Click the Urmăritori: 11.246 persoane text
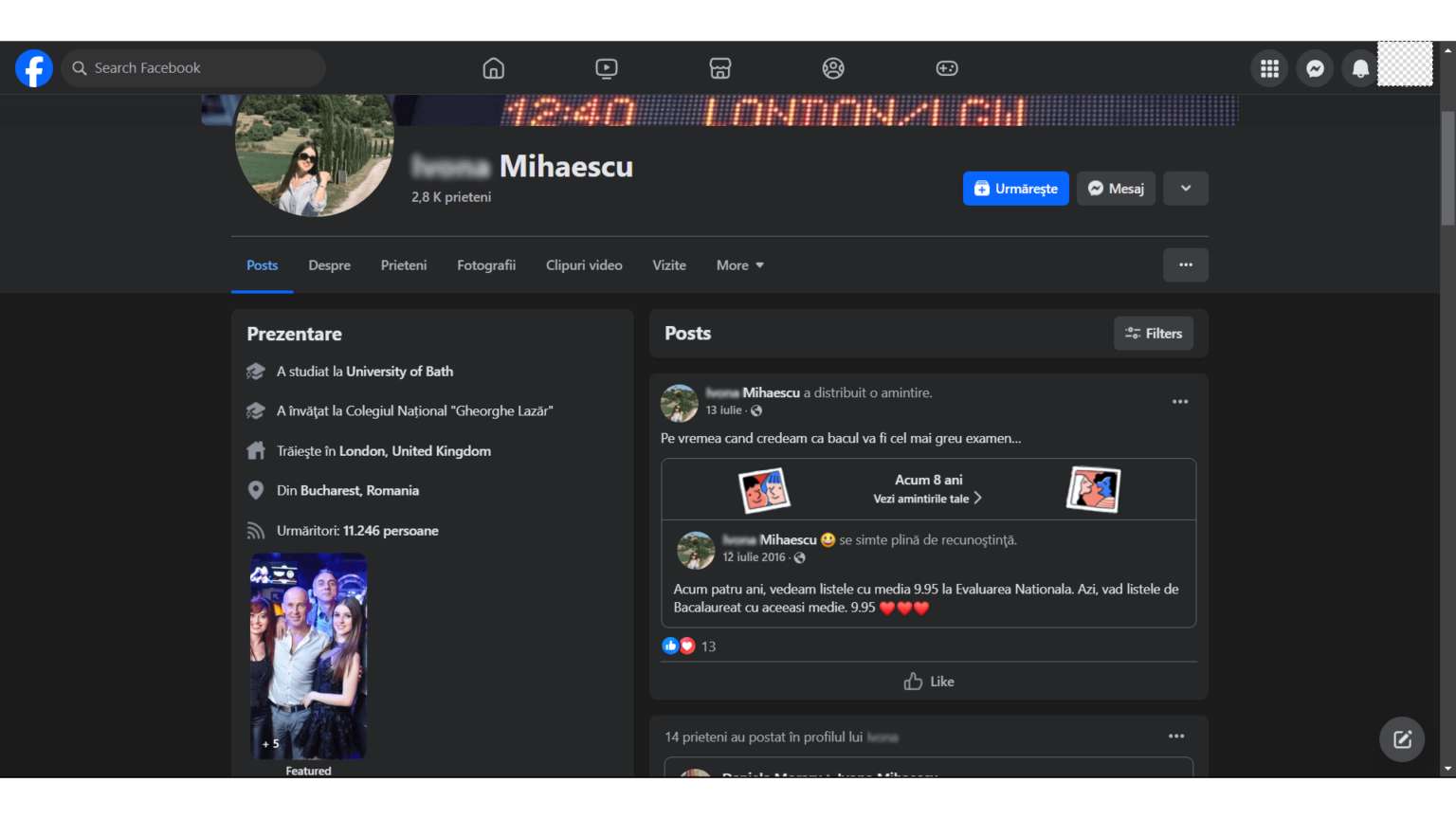This screenshot has height=819, width=1456. pyautogui.click(x=357, y=531)
